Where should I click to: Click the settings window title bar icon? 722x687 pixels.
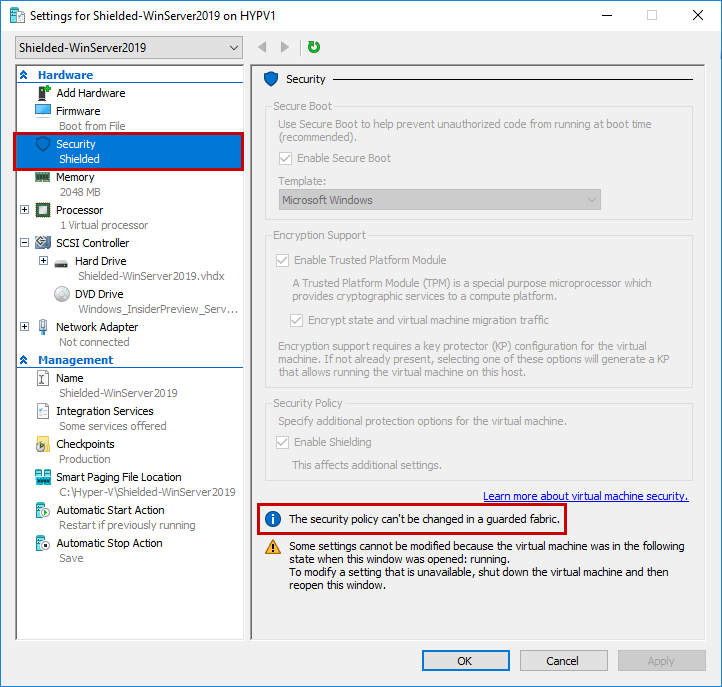click(17, 15)
